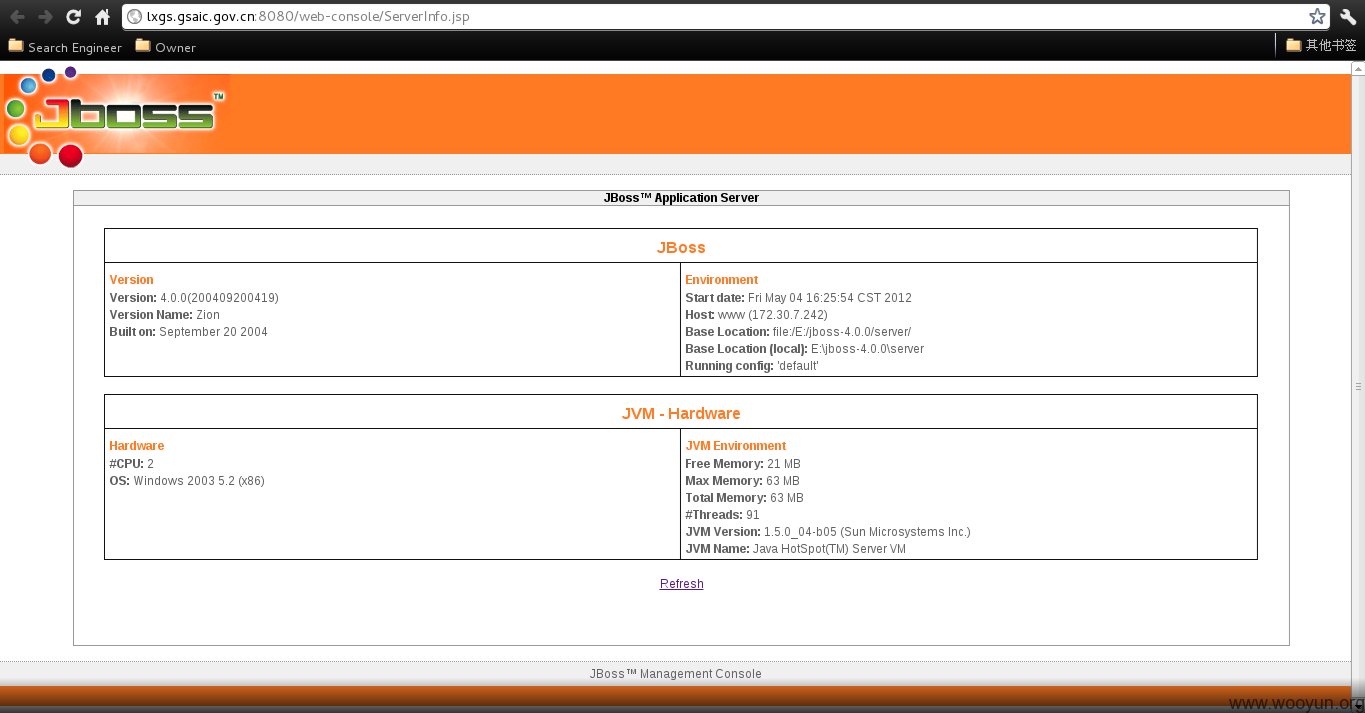Click the browser back arrow
Image resolution: width=1365 pixels, height=713 pixels.
click(x=17, y=16)
